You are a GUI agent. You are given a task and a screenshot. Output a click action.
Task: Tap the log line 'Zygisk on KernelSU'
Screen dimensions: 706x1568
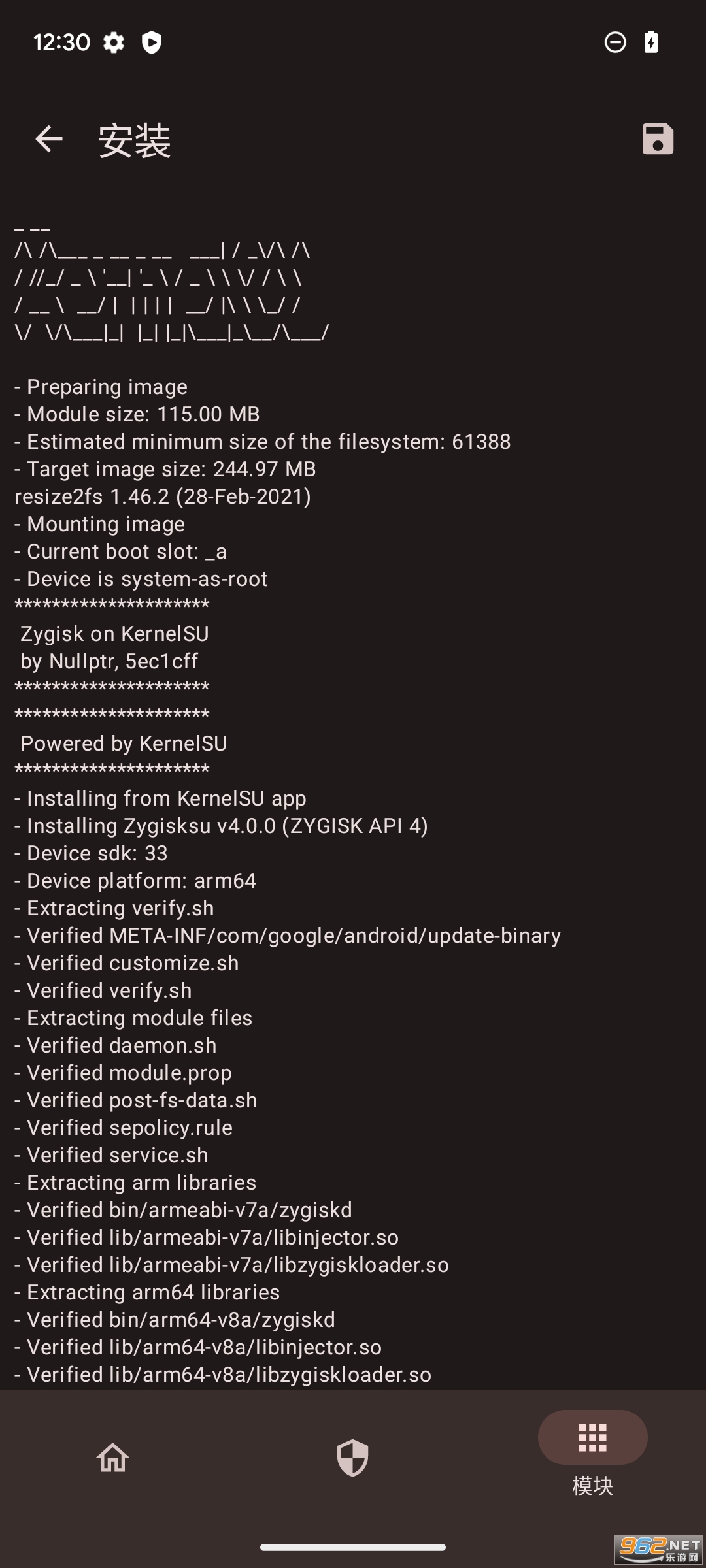114,634
